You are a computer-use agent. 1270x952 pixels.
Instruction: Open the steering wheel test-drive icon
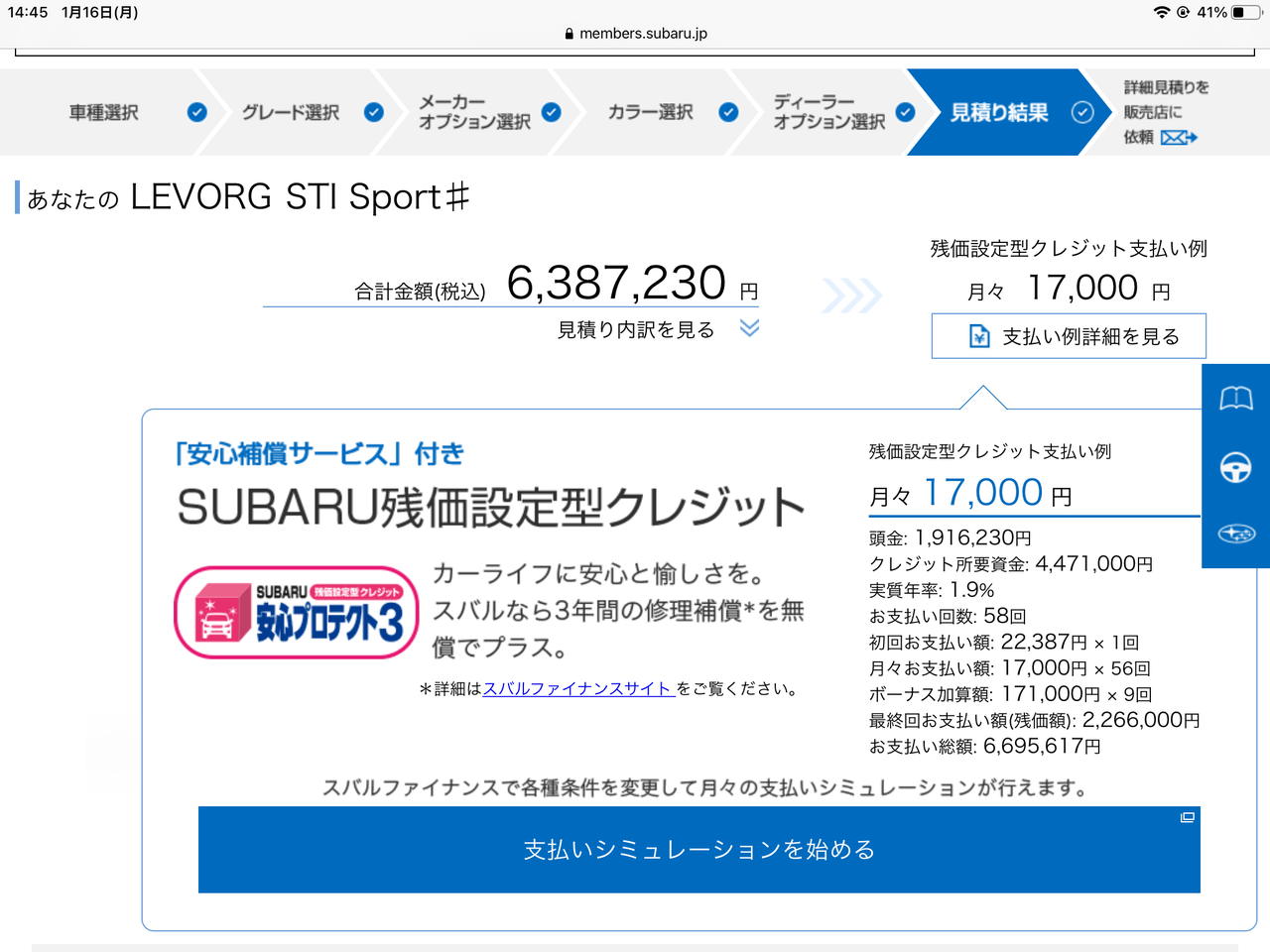point(1235,466)
